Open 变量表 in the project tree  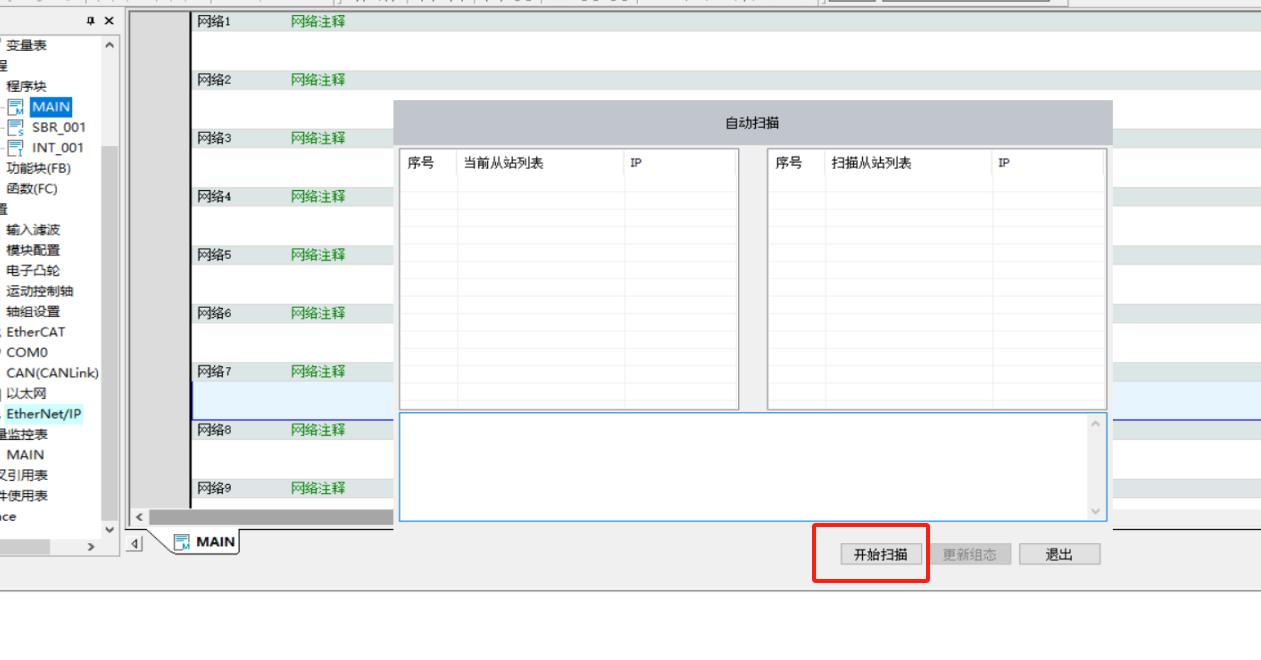pos(26,45)
